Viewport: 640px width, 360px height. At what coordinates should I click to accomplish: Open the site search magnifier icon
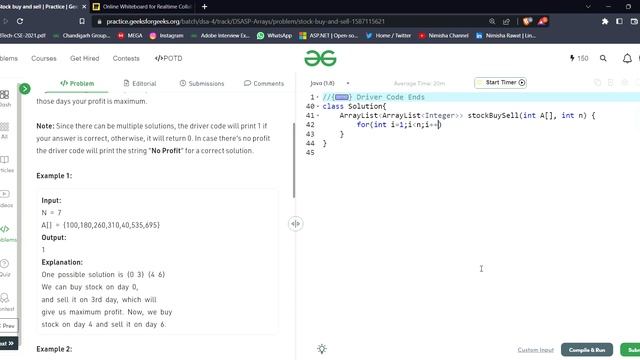coord(603,58)
